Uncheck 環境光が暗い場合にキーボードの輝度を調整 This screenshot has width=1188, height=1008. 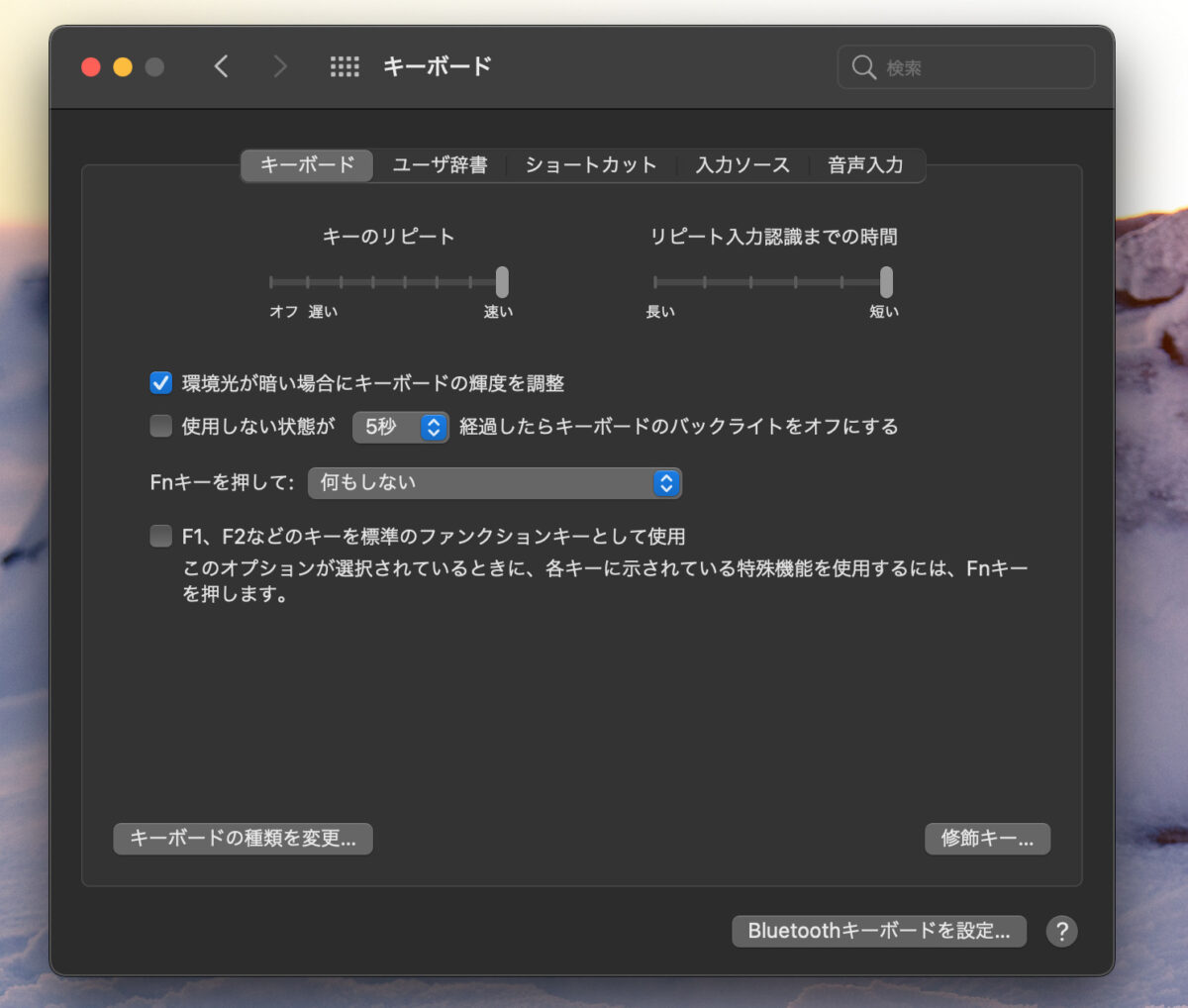[x=160, y=383]
